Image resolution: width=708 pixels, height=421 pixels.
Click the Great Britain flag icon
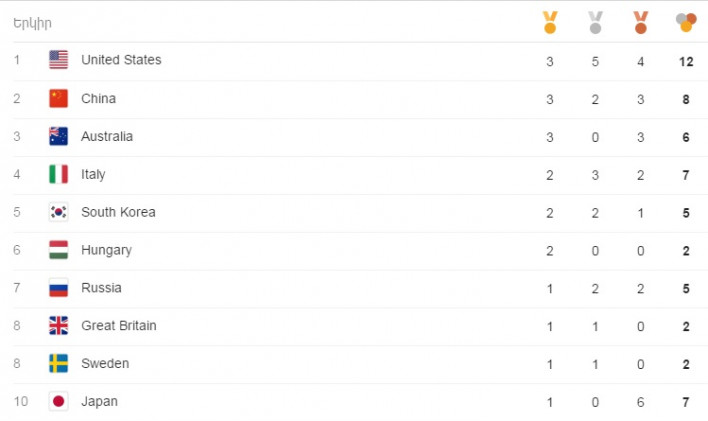59,326
